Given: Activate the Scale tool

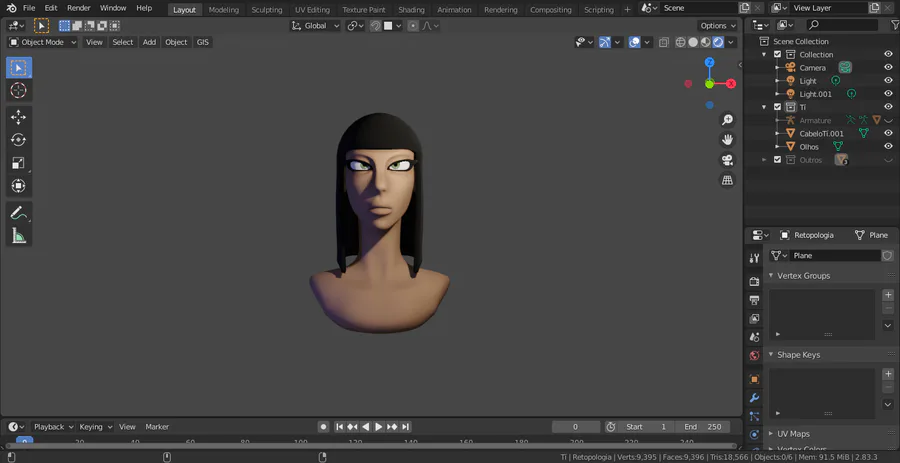Looking at the screenshot, I should click(x=19, y=163).
